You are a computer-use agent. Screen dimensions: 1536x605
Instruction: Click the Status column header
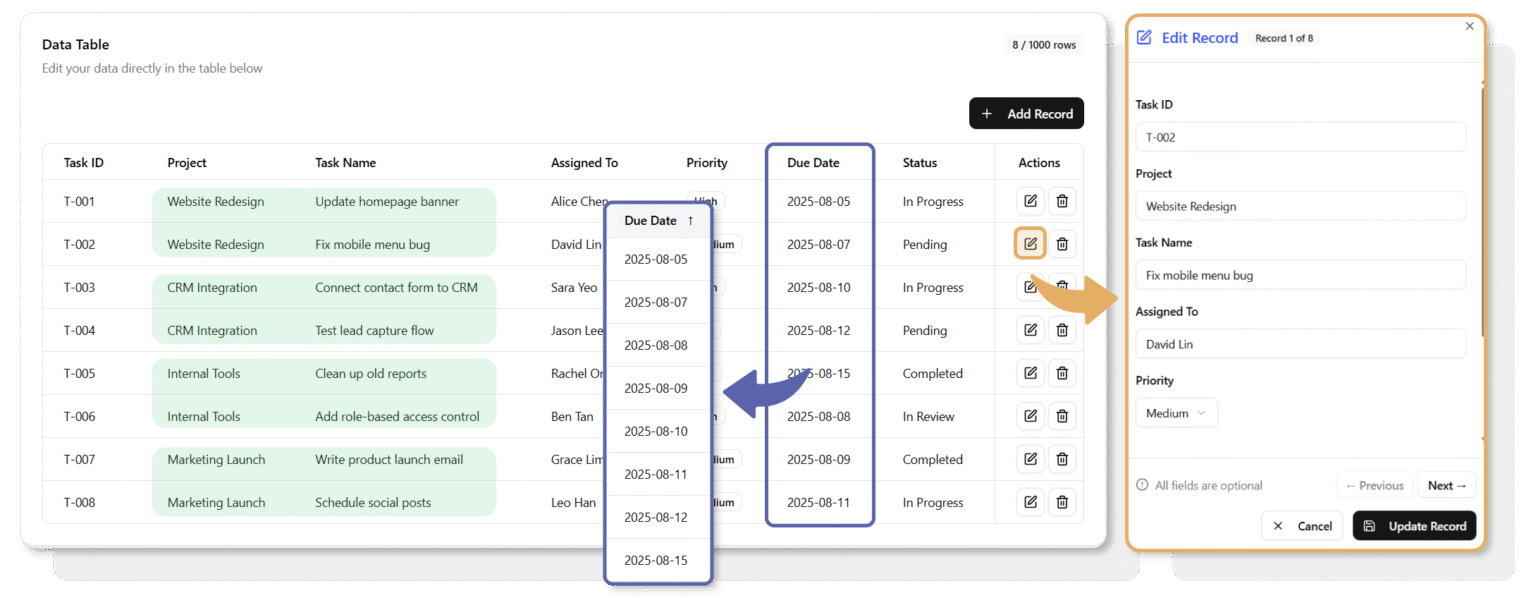[919, 163]
